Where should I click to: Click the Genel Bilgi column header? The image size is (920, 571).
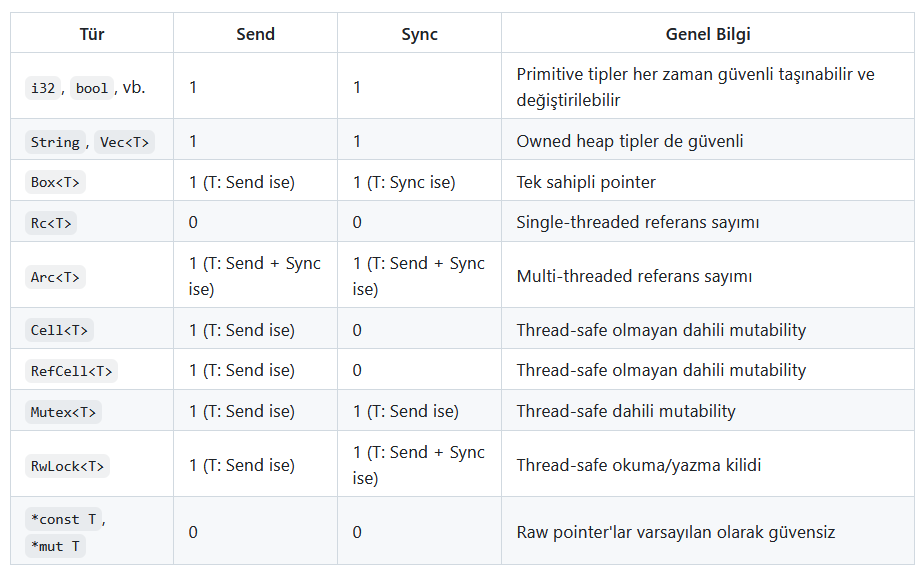(707, 34)
